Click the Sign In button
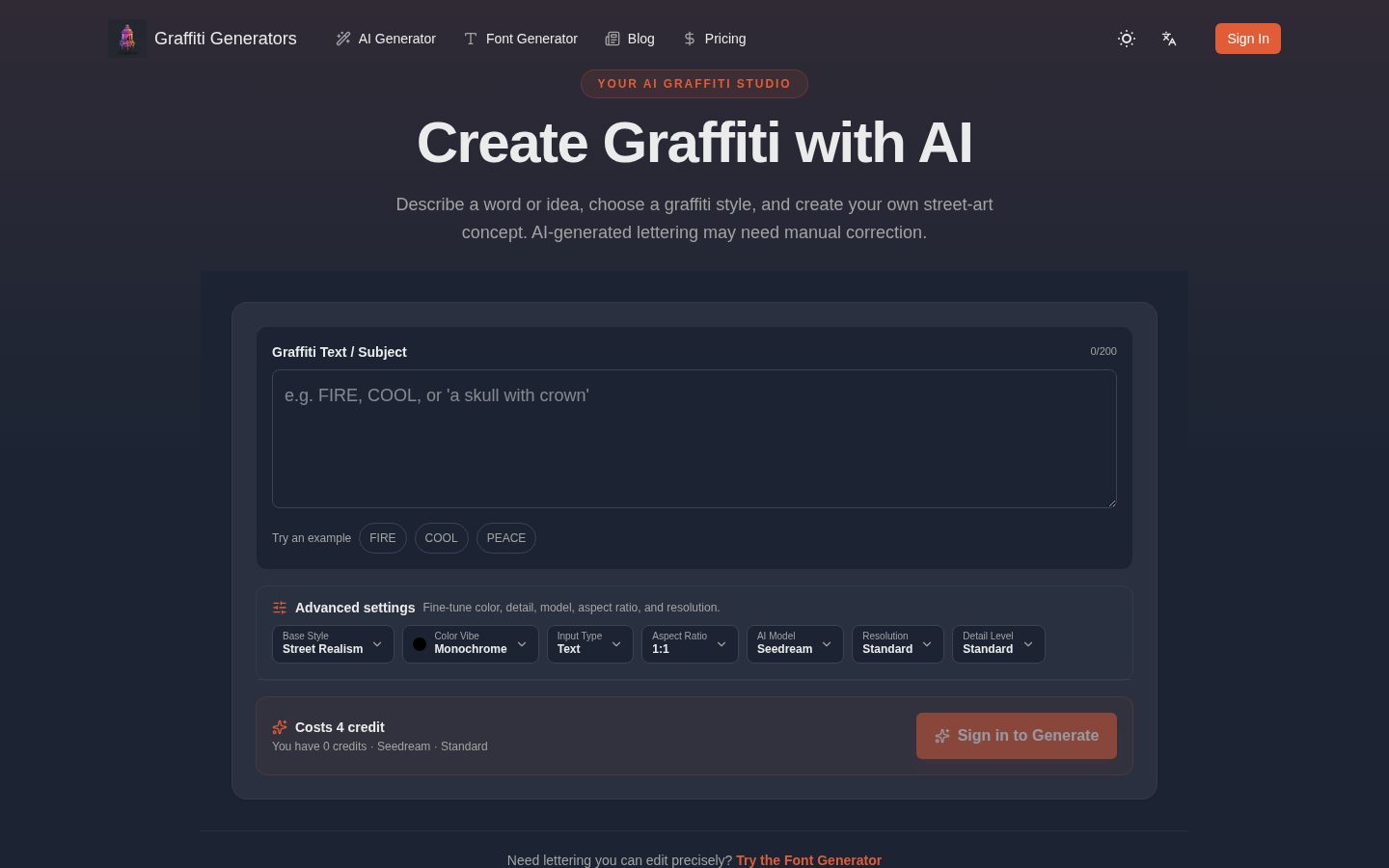The image size is (1389, 868). [1248, 39]
